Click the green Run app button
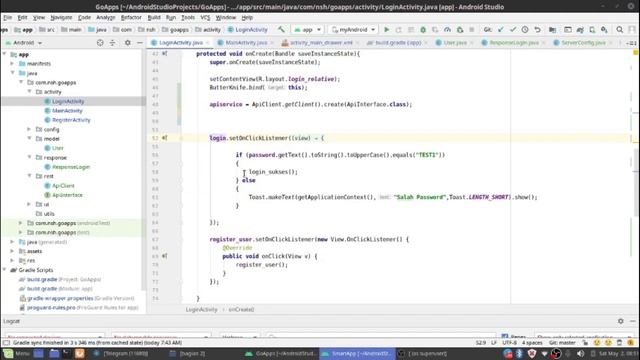640x360 pixels. (387, 30)
